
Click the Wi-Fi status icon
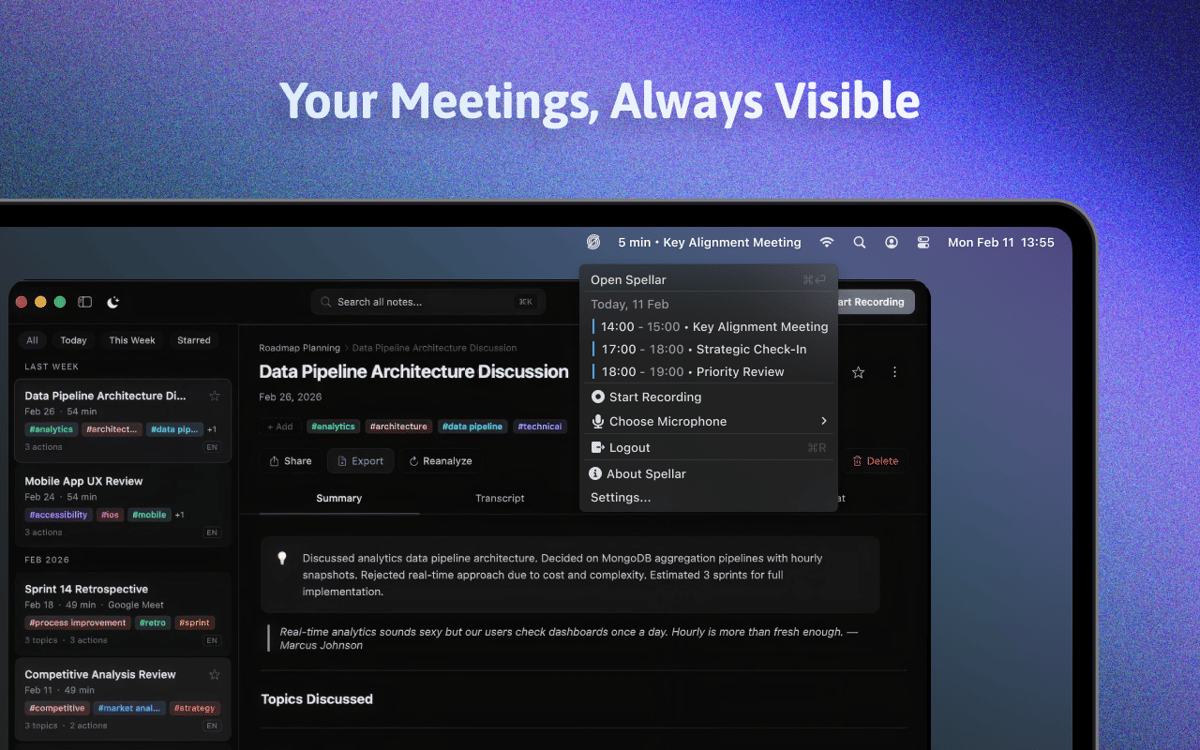pos(826,242)
